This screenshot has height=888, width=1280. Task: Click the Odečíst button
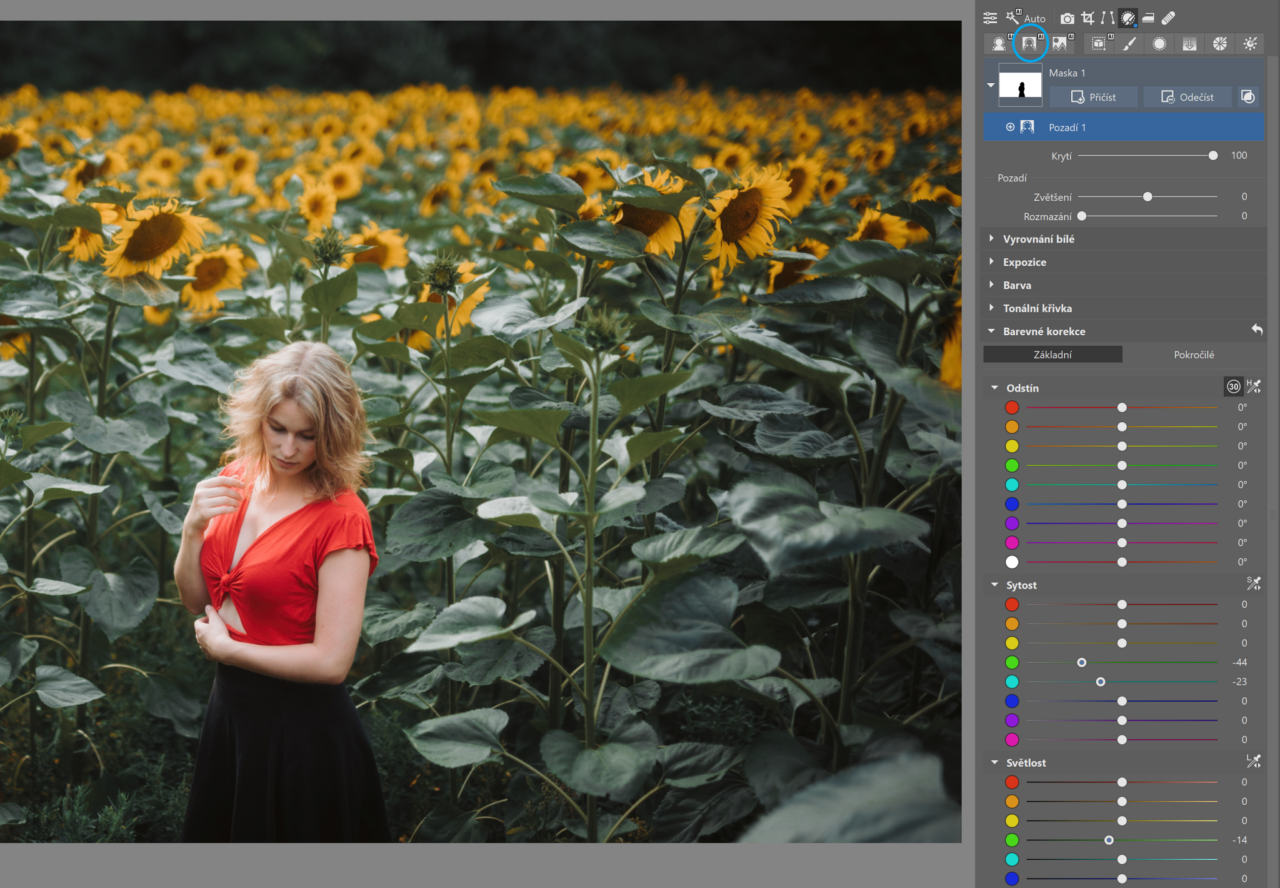click(1187, 97)
